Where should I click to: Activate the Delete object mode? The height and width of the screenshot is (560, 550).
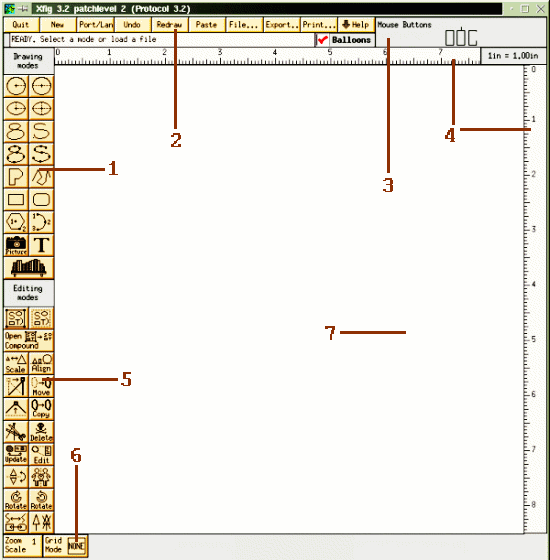click(41, 432)
